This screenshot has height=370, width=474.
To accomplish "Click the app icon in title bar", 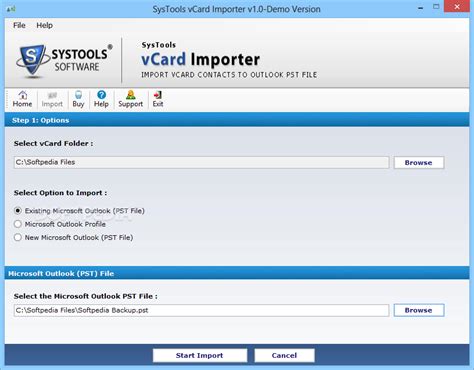I will click(11, 9).
